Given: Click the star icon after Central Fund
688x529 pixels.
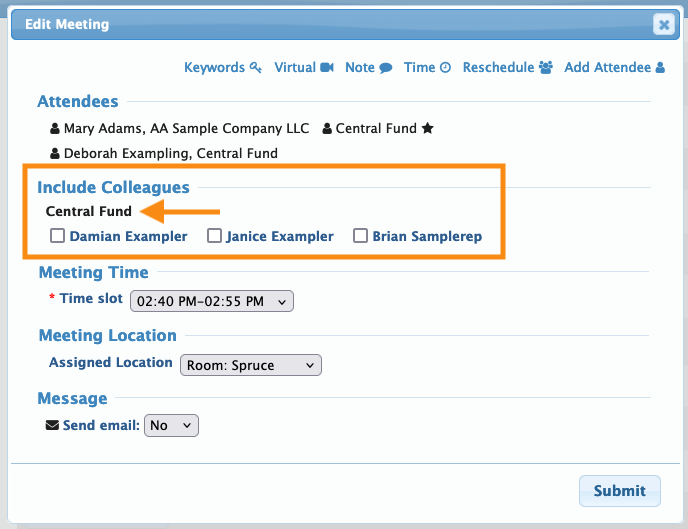Looking at the screenshot, I should (x=427, y=129).
